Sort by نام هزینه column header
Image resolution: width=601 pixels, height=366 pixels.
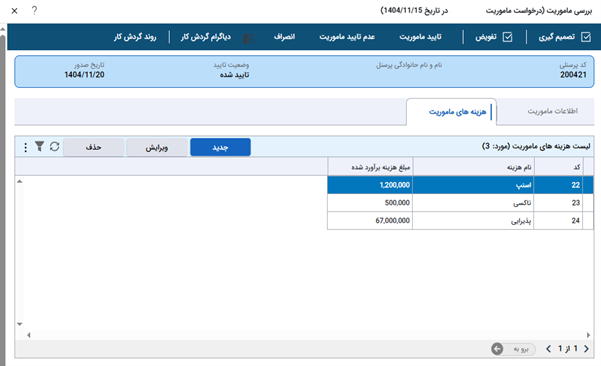(x=473, y=167)
